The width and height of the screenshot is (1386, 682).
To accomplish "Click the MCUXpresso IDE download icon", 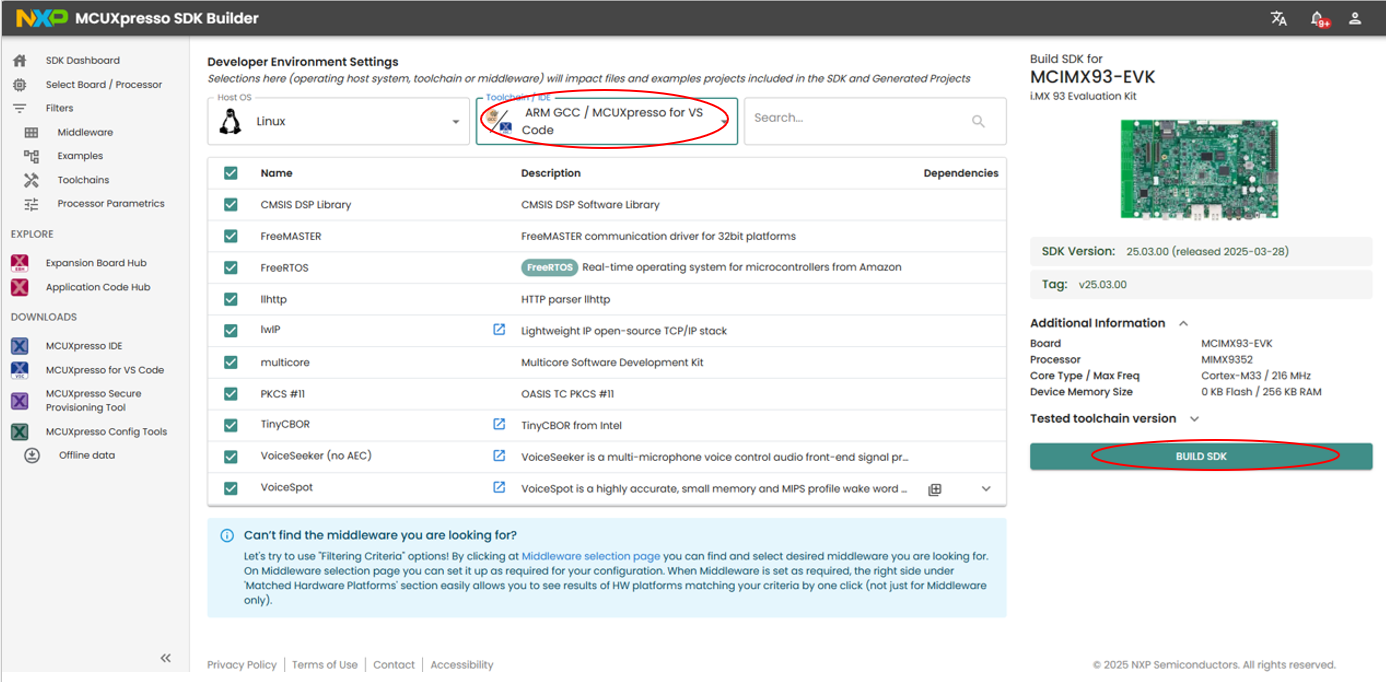I will [19, 346].
